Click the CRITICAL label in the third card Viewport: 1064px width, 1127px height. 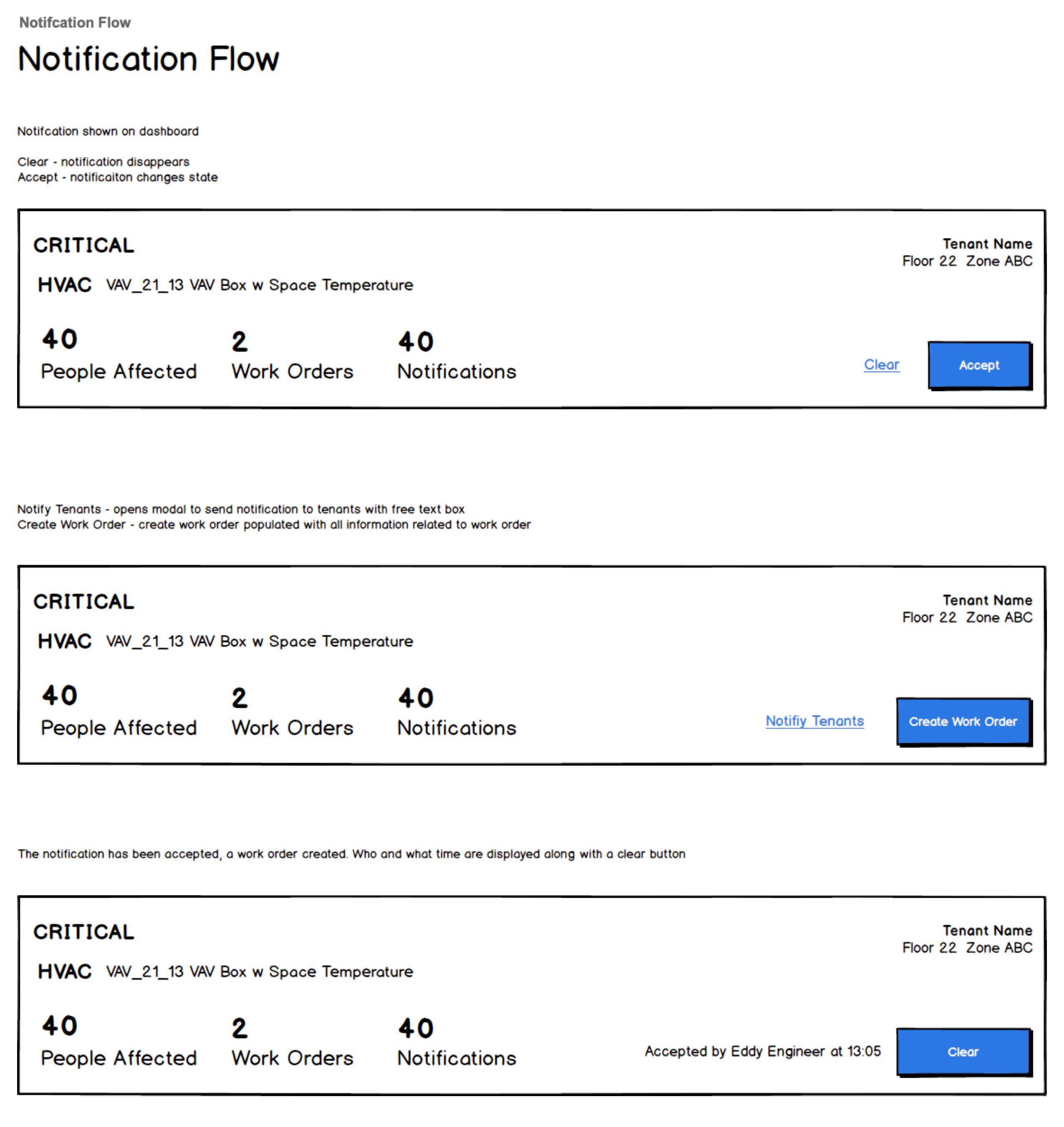tap(84, 932)
